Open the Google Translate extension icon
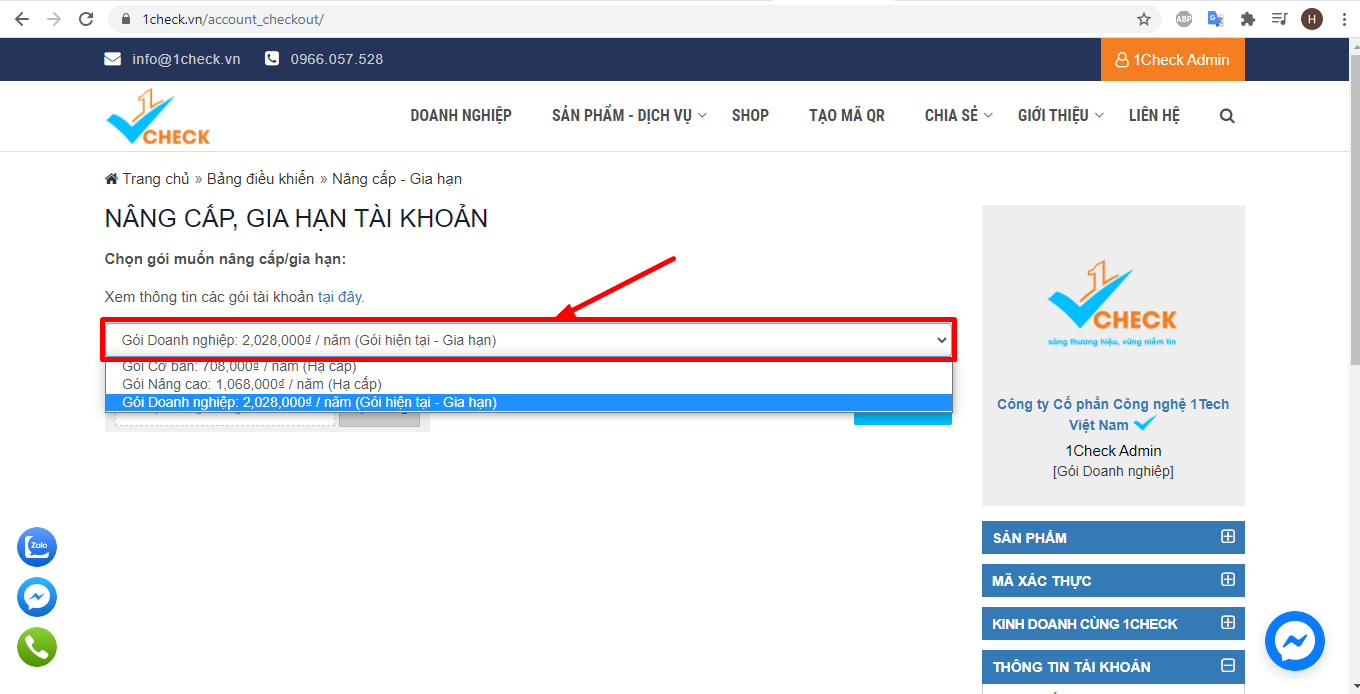Image resolution: width=1360 pixels, height=694 pixels. click(1216, 19)
